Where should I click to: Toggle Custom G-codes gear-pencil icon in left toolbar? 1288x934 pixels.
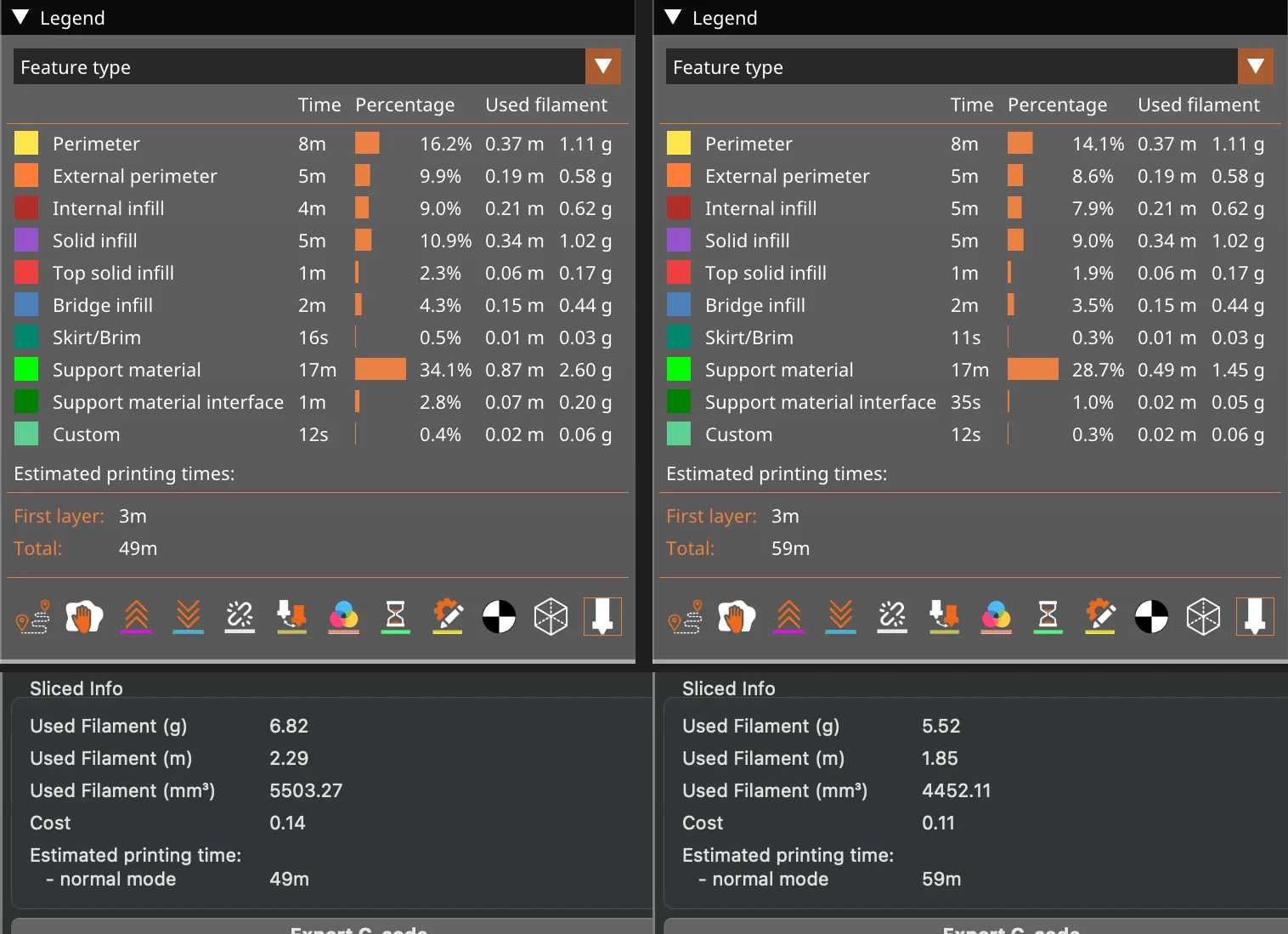(x=448, y=617)
